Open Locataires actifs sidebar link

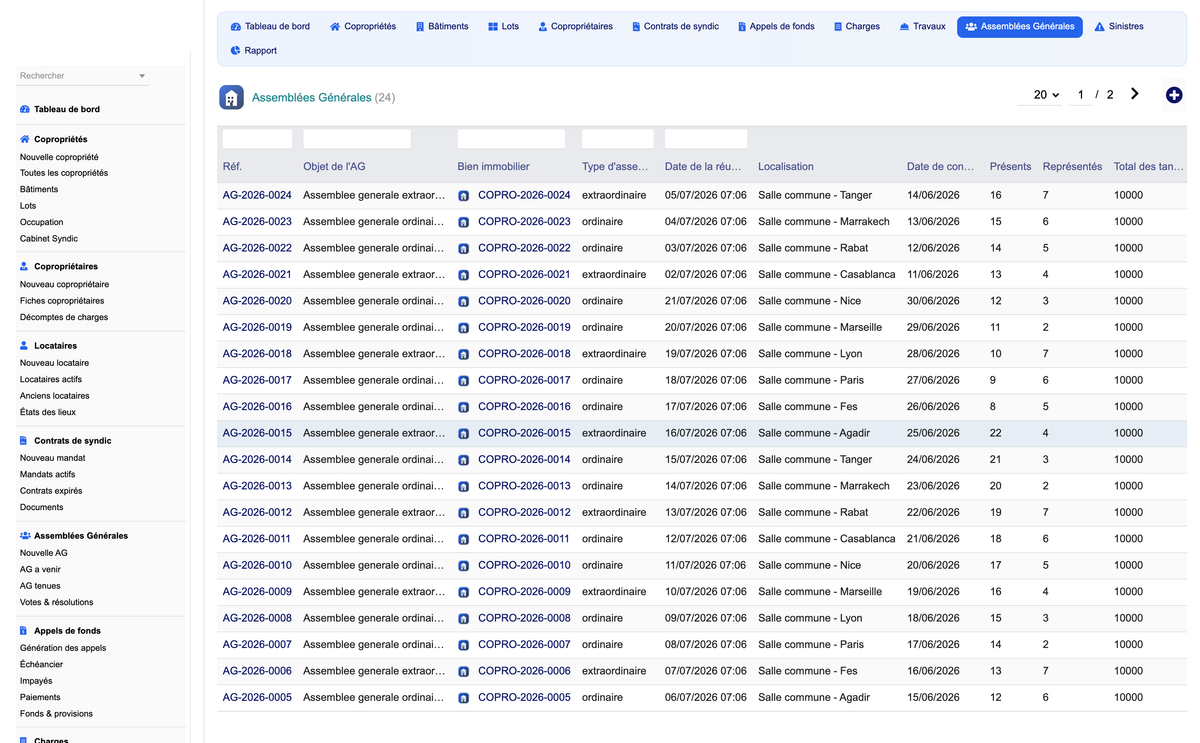[x=51, y=380]
